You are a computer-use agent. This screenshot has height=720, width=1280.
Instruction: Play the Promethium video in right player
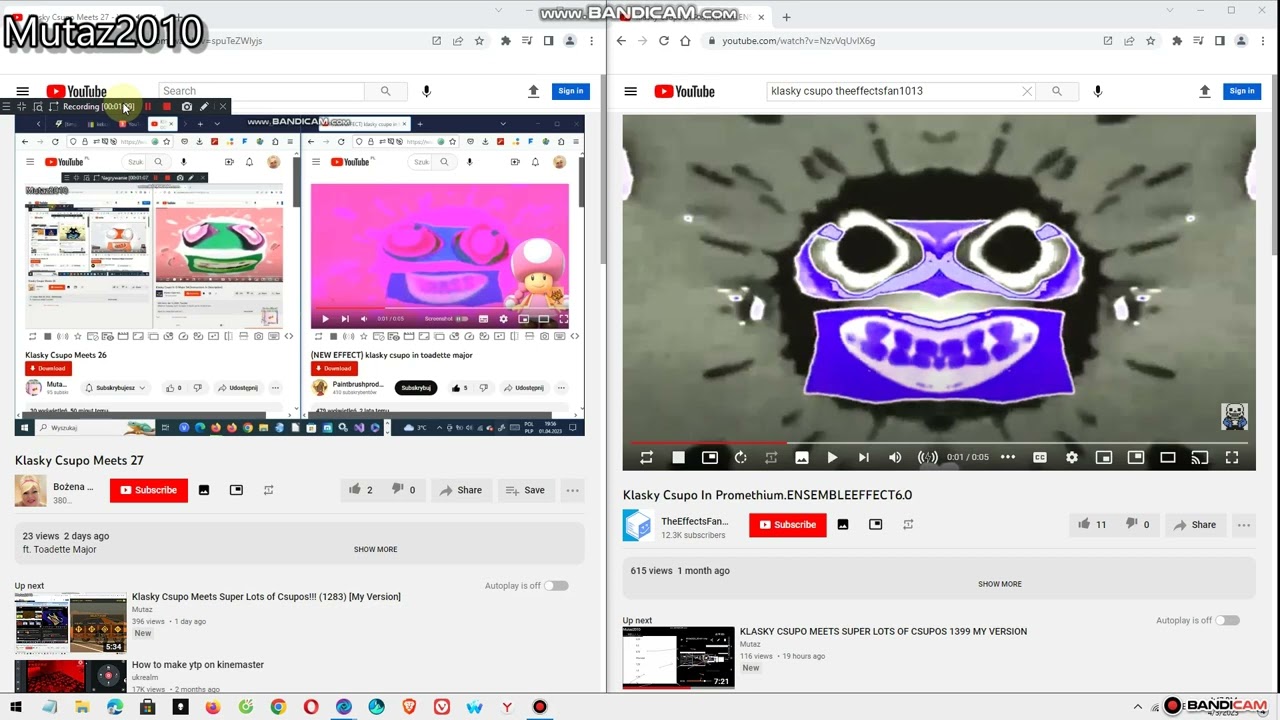pos(832,457)
